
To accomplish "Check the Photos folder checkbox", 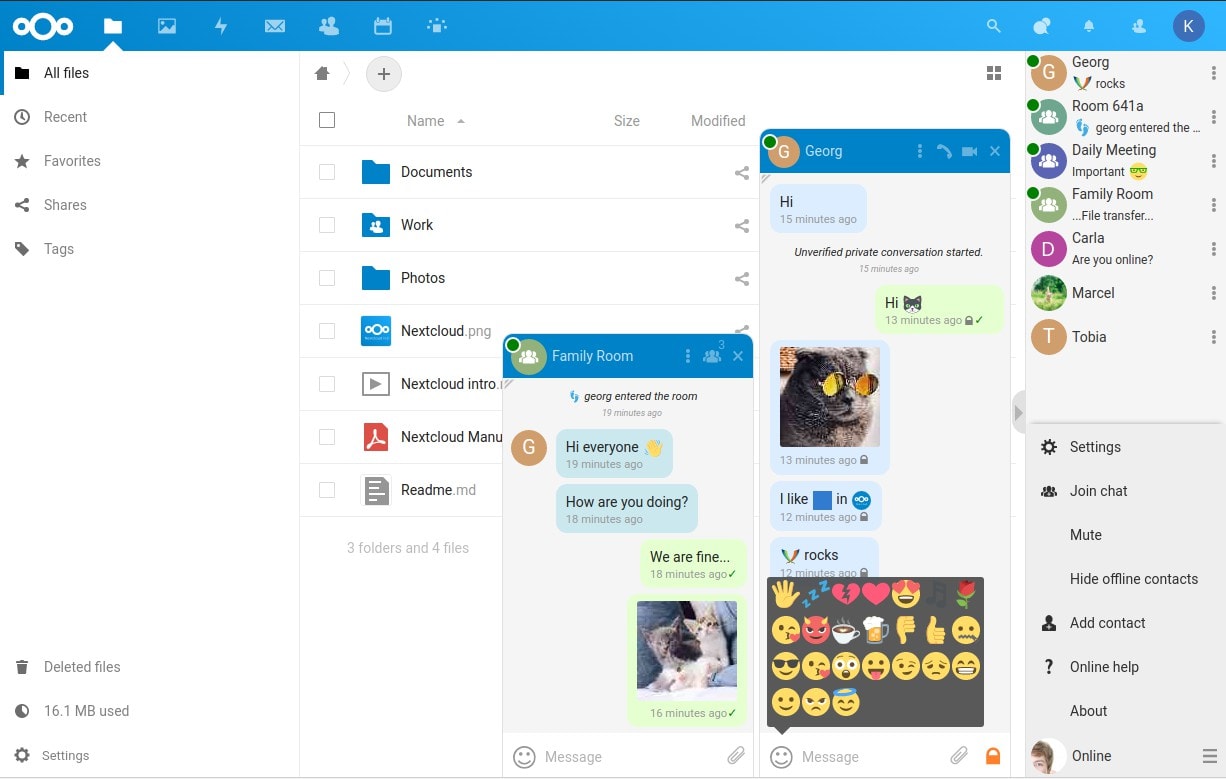I will tap(327, 278).
